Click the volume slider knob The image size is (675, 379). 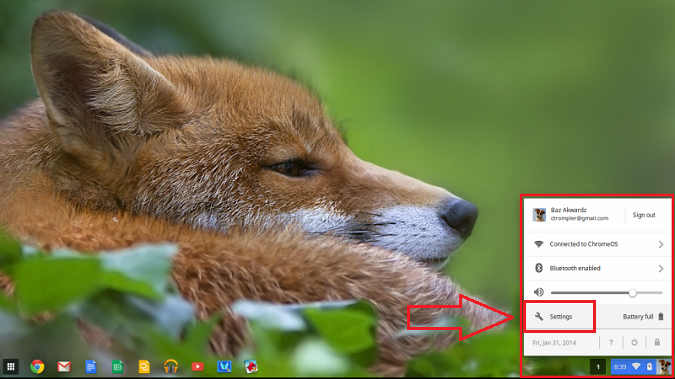(632, 293)
